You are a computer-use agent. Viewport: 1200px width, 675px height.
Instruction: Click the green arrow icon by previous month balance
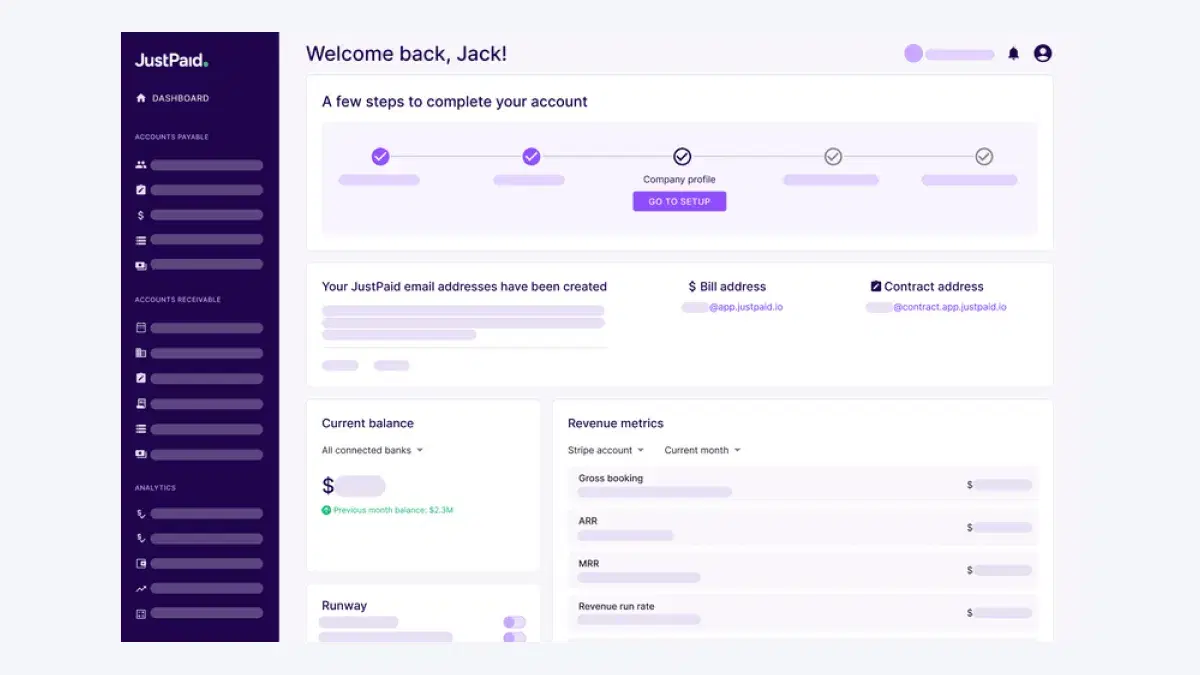[x=326, y=510]
